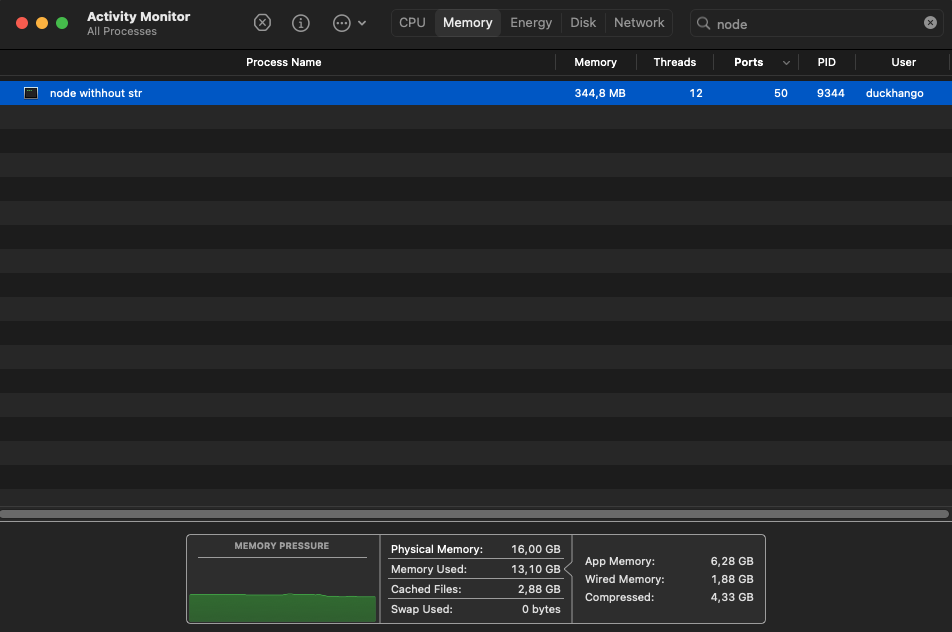Image resolution: width=952 pixels, height=632 pixels.
Task: Open the Energy tab
Action: (x=531, y=22)
